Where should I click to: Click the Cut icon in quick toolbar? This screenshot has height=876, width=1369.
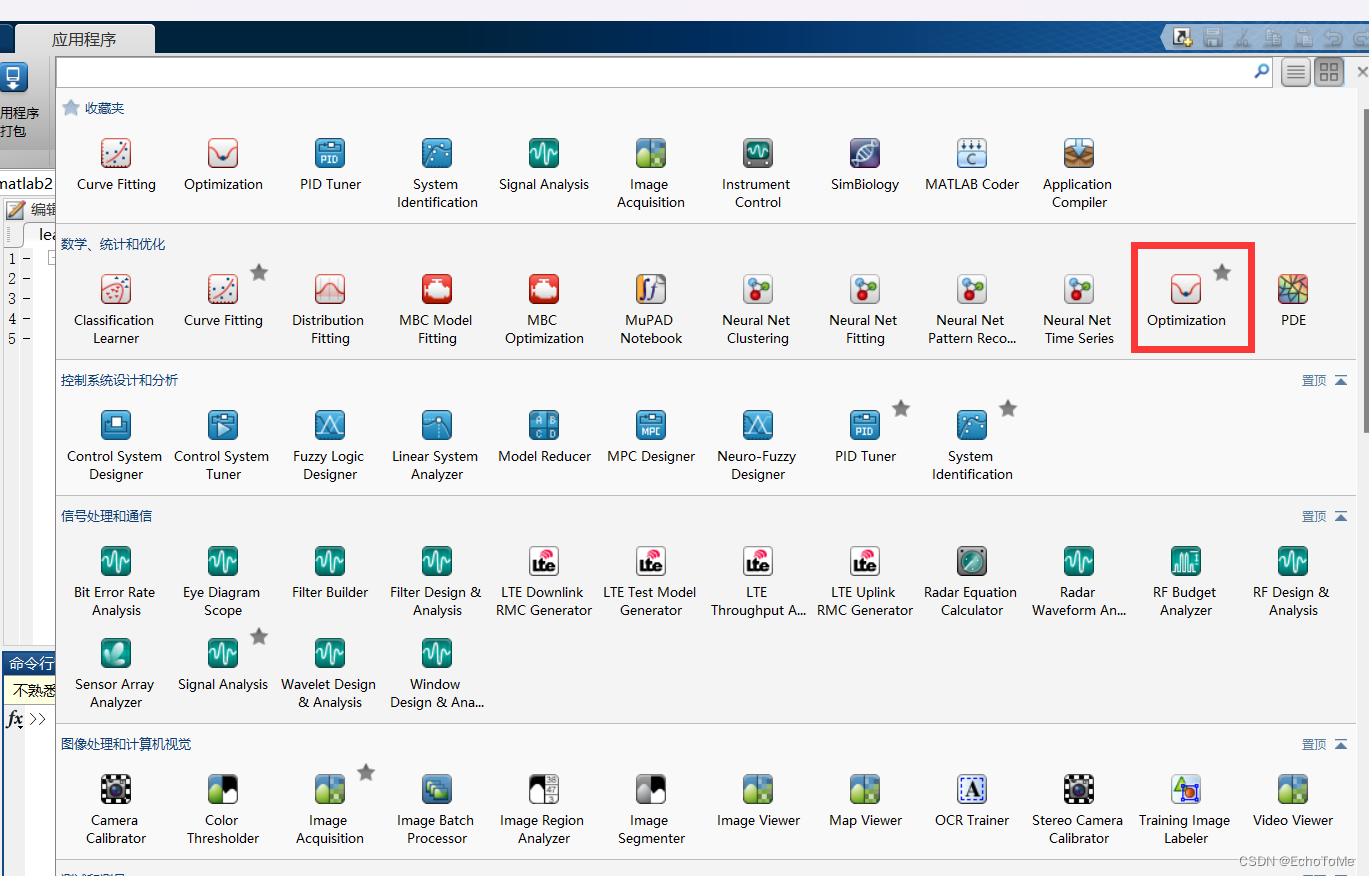coord(1242,38)
